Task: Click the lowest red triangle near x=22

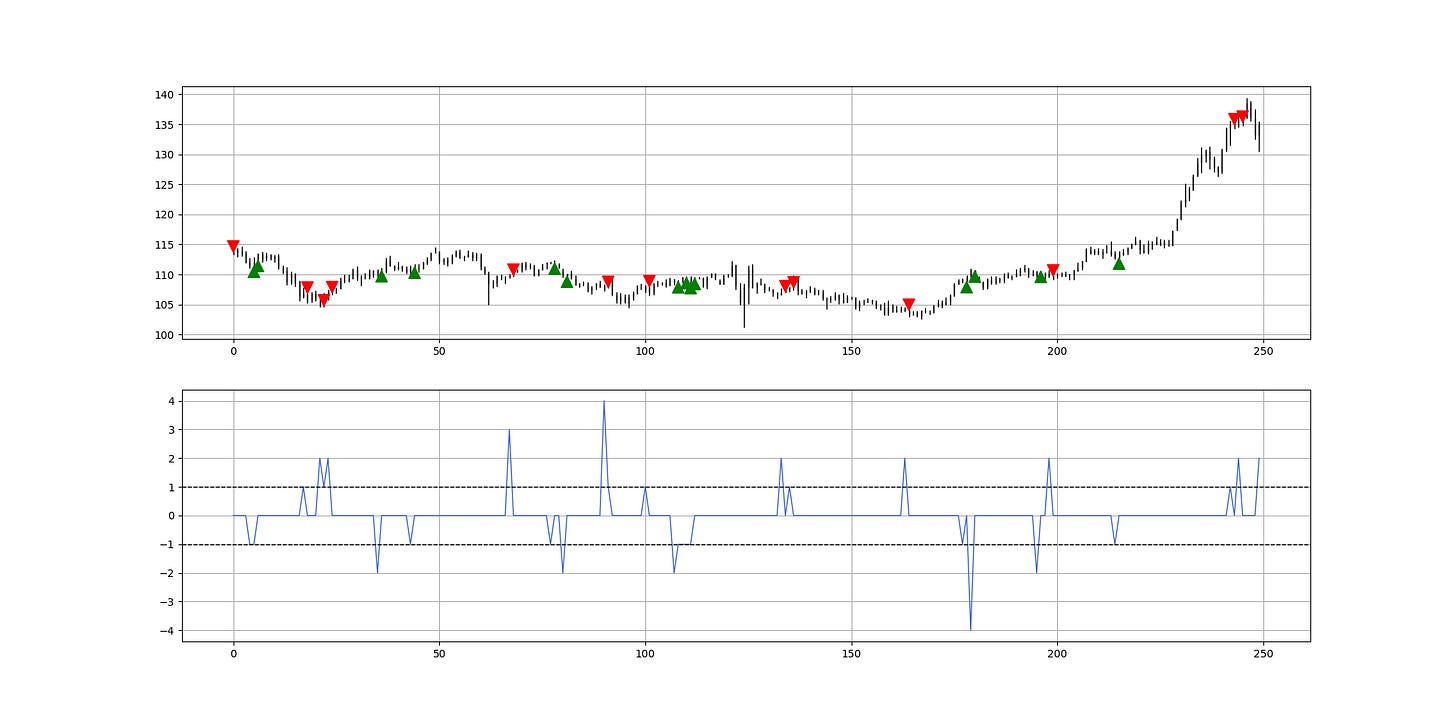Action: [323, 299]
